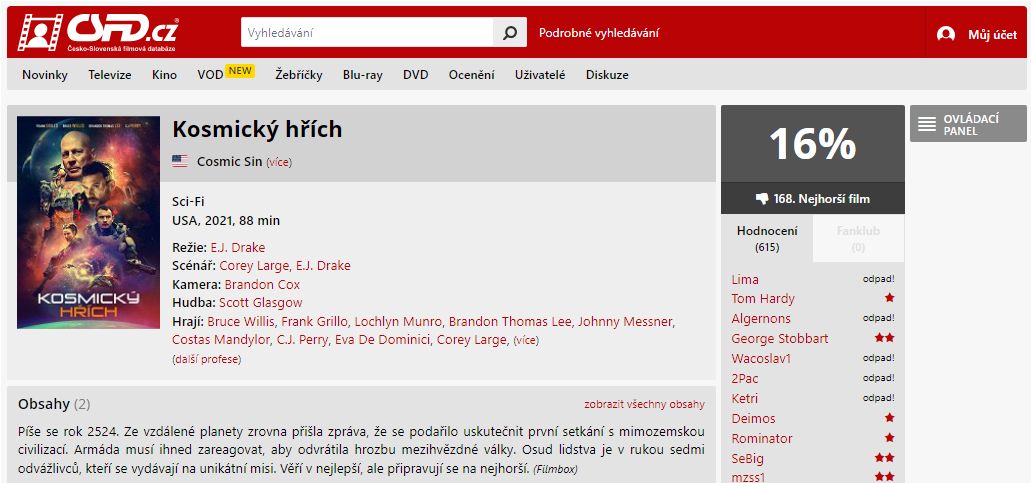
Task: Open the Novinky menu
Action: click(45, 74)
